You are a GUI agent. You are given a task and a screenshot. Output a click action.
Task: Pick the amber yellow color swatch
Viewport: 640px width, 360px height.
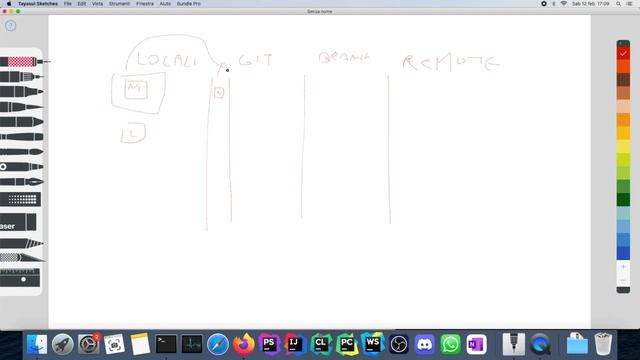[x=623, y=133]
